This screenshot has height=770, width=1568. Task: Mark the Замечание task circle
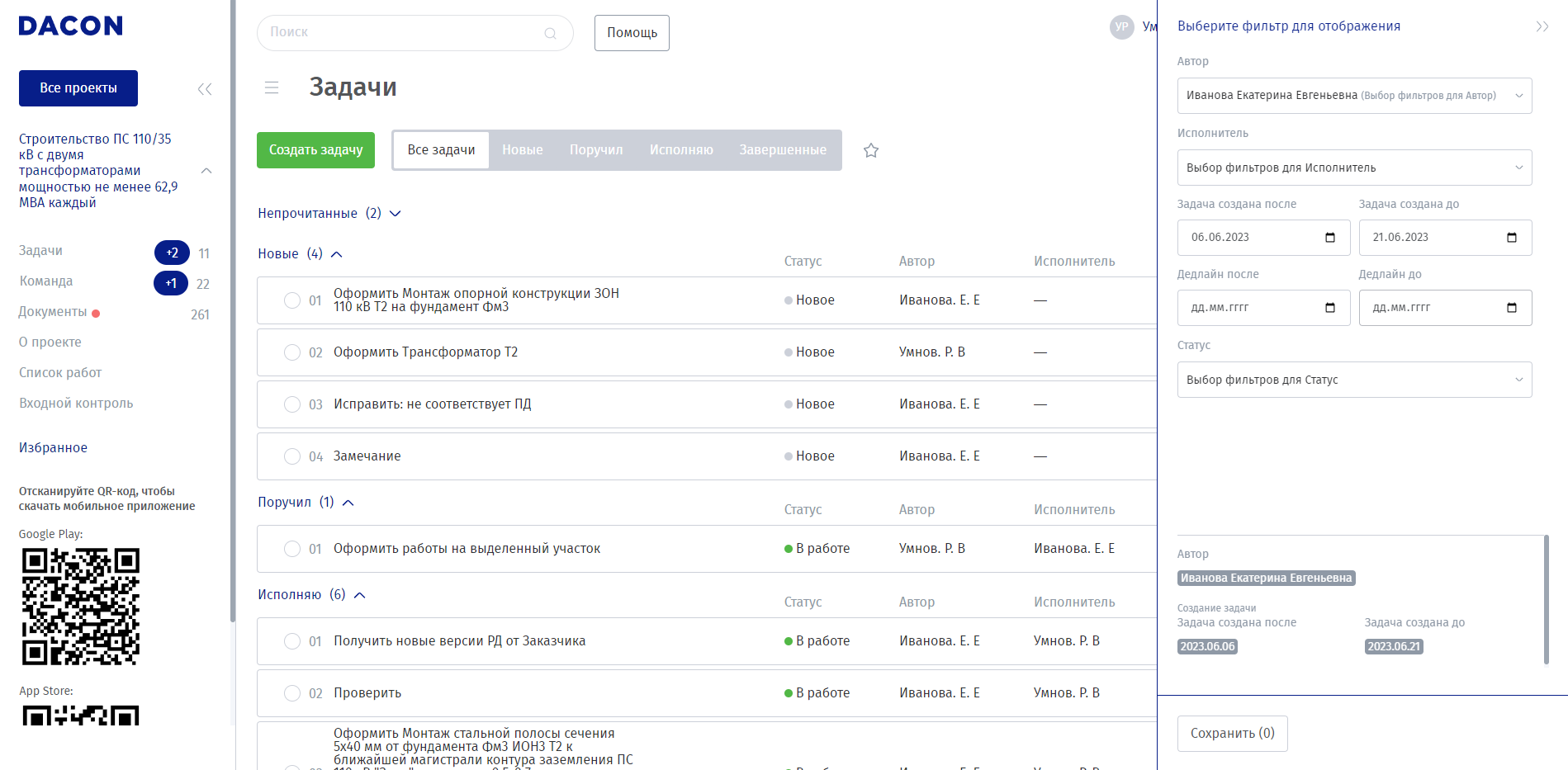tap(292, 456)
